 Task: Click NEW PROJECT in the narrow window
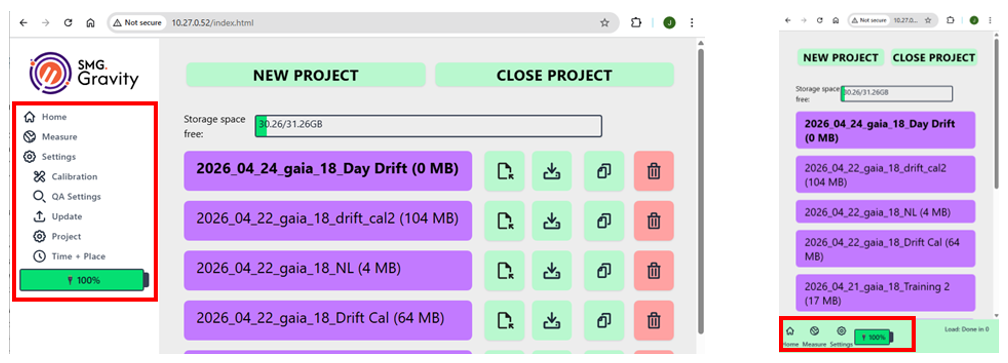pos(840,57)
